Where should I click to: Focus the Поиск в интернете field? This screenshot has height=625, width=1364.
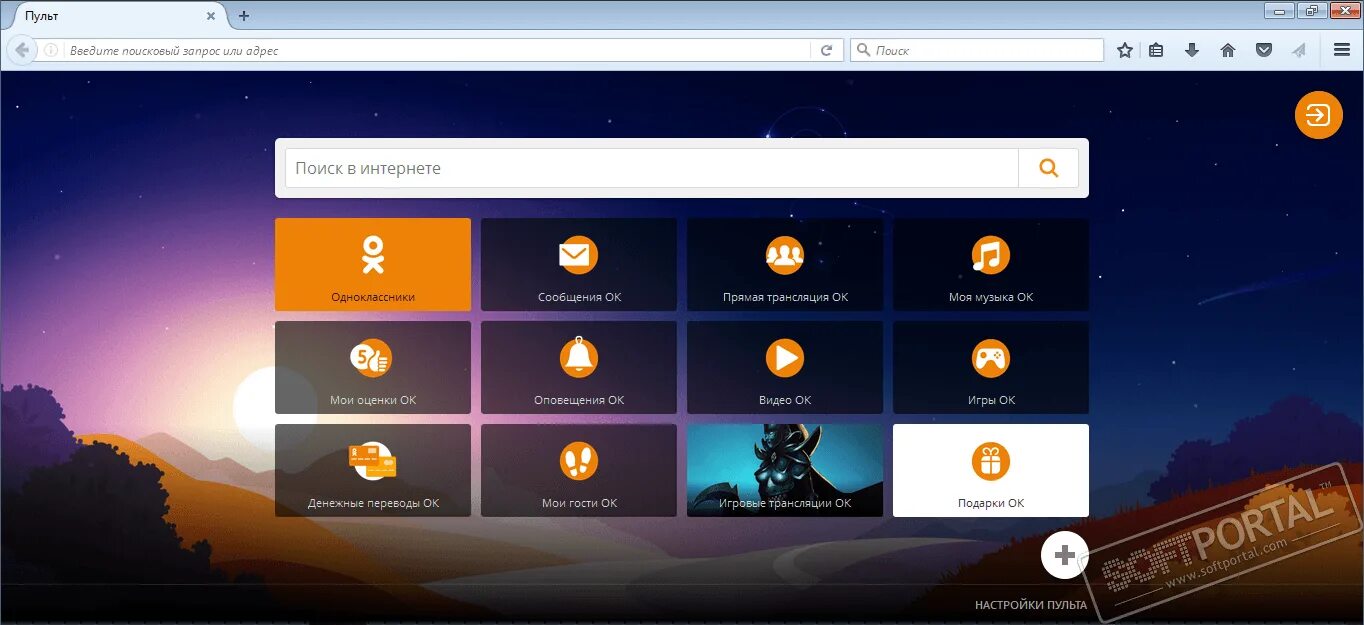pyautogui.click(x=652, y=168)
